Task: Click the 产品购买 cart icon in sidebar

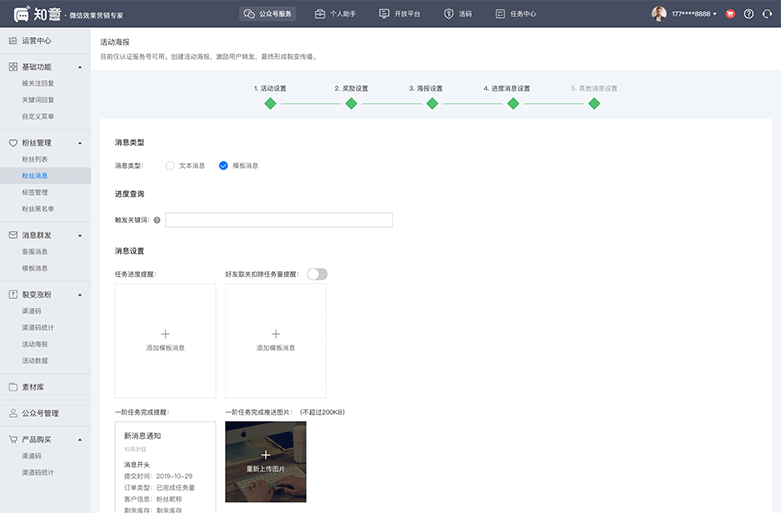Action: 13,439
